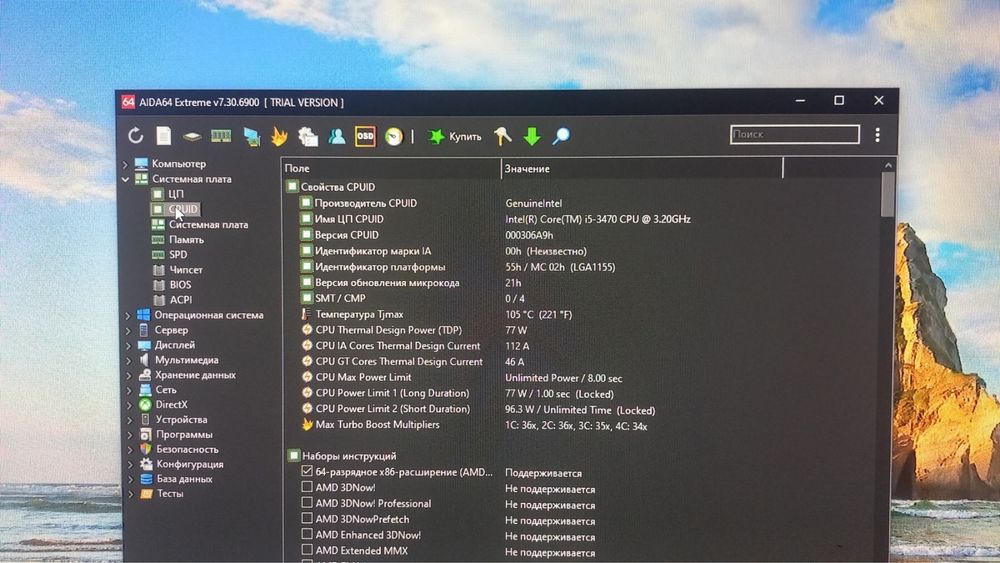Toggle AMD 3DNowPrefetch checkbox

tap(307, 518)
